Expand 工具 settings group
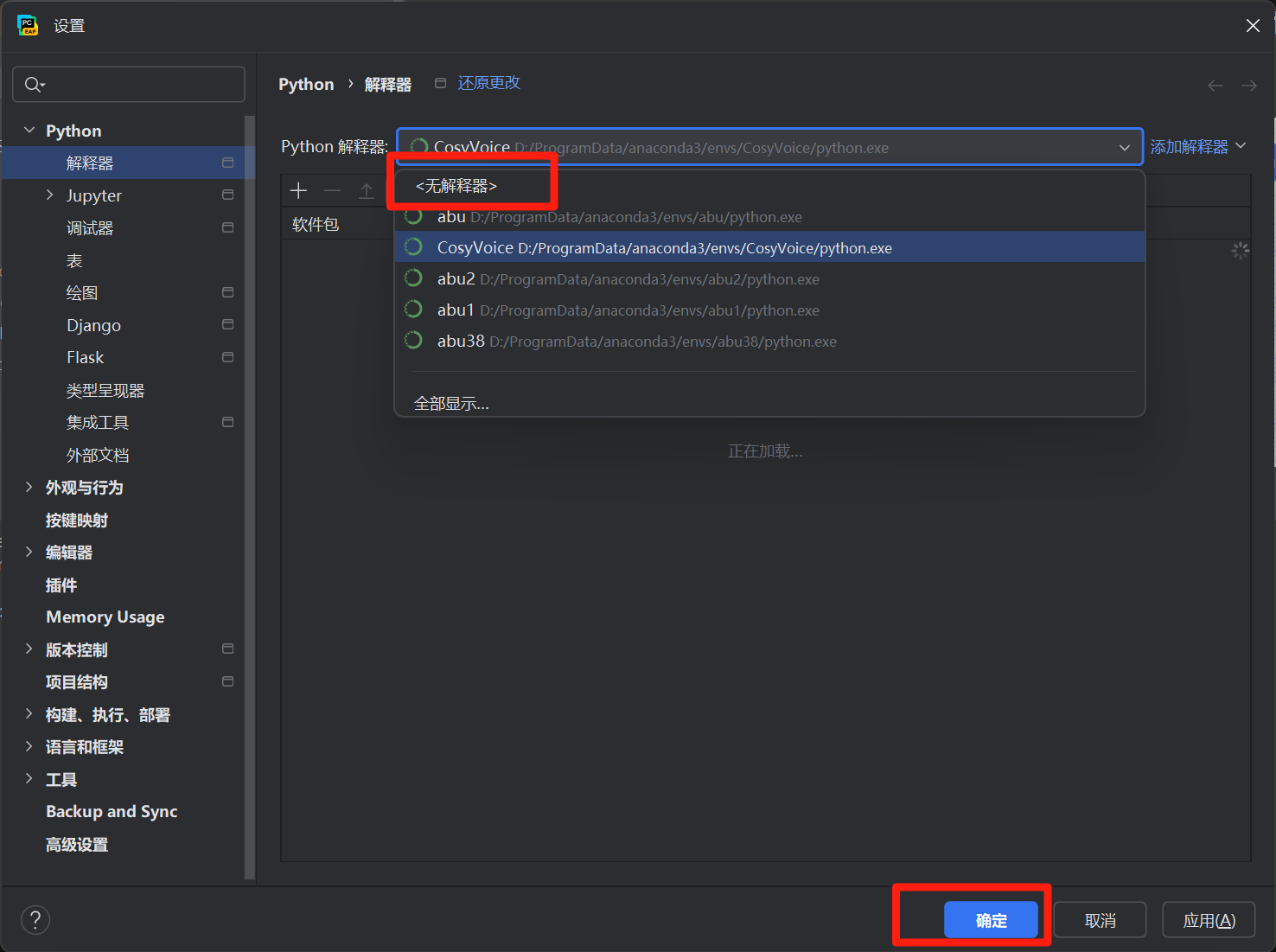 click(29, 778)
